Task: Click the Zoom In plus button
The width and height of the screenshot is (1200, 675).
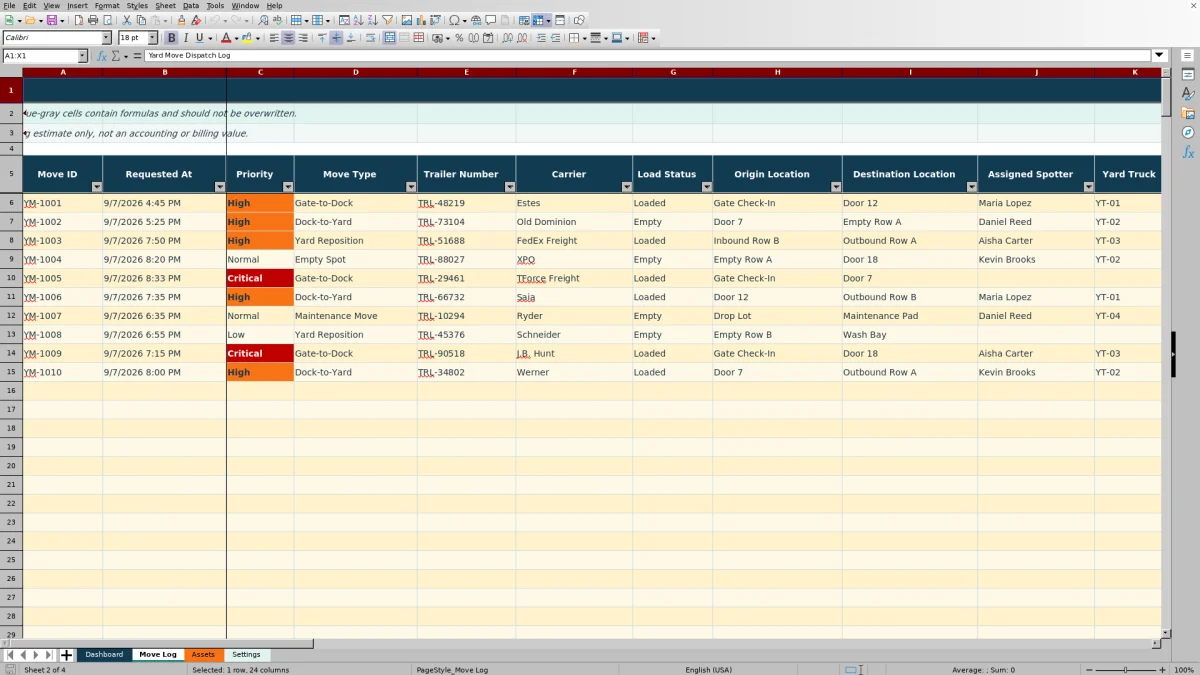Action: coord(1161,670)
